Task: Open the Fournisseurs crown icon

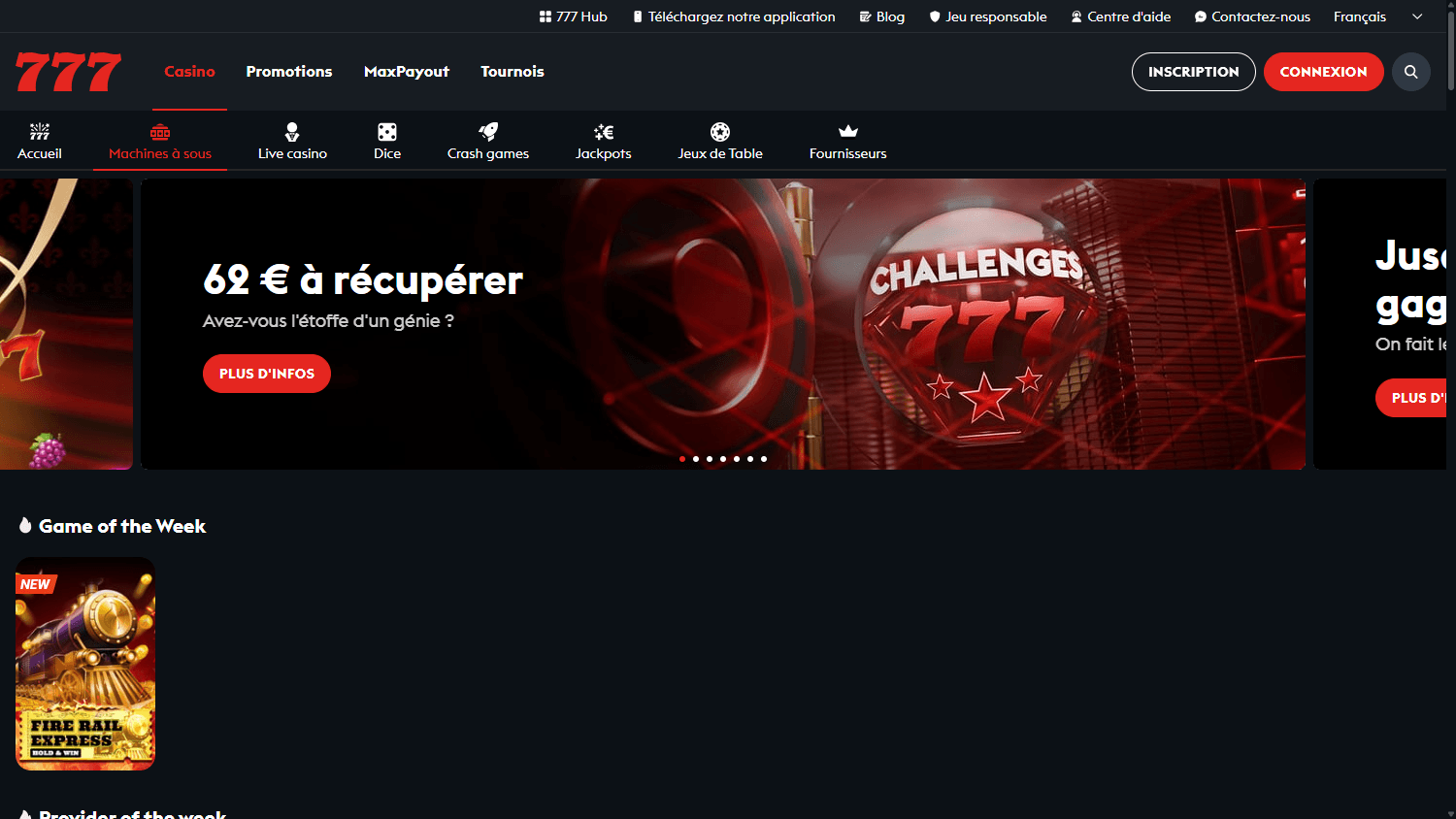Action: tap(848, 132)
